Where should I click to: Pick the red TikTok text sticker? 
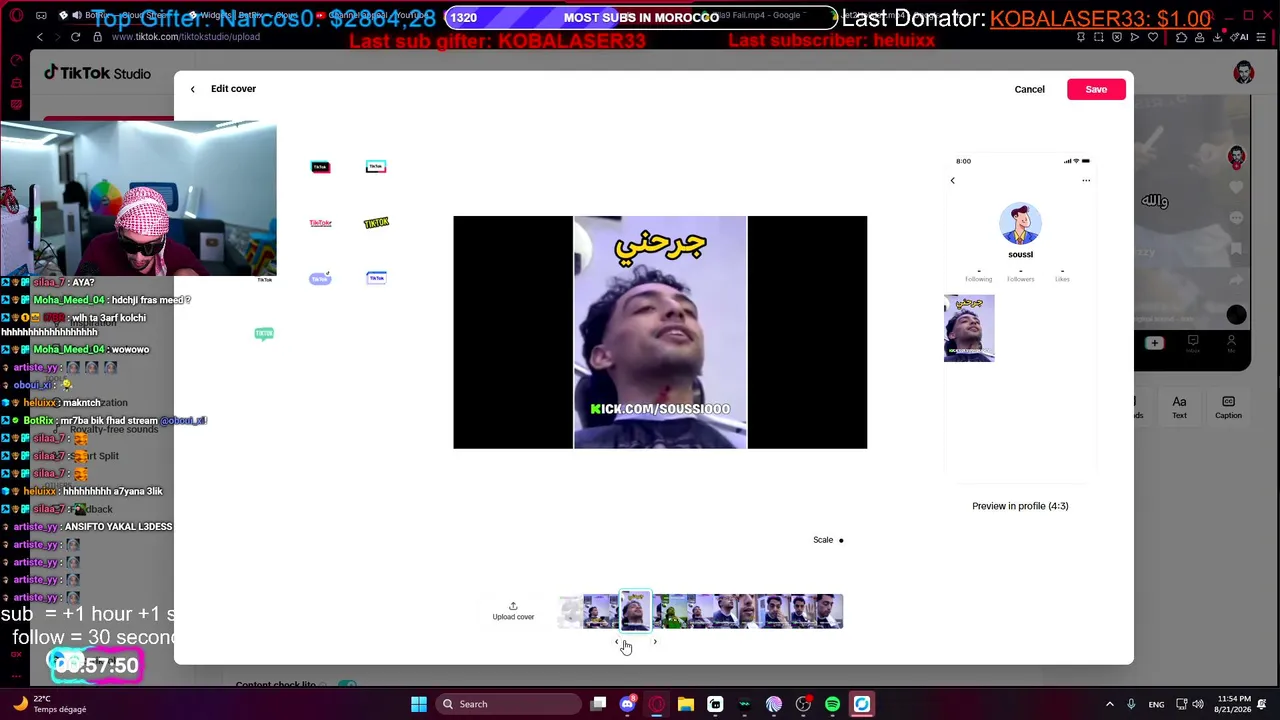click(x=320, y=223)
